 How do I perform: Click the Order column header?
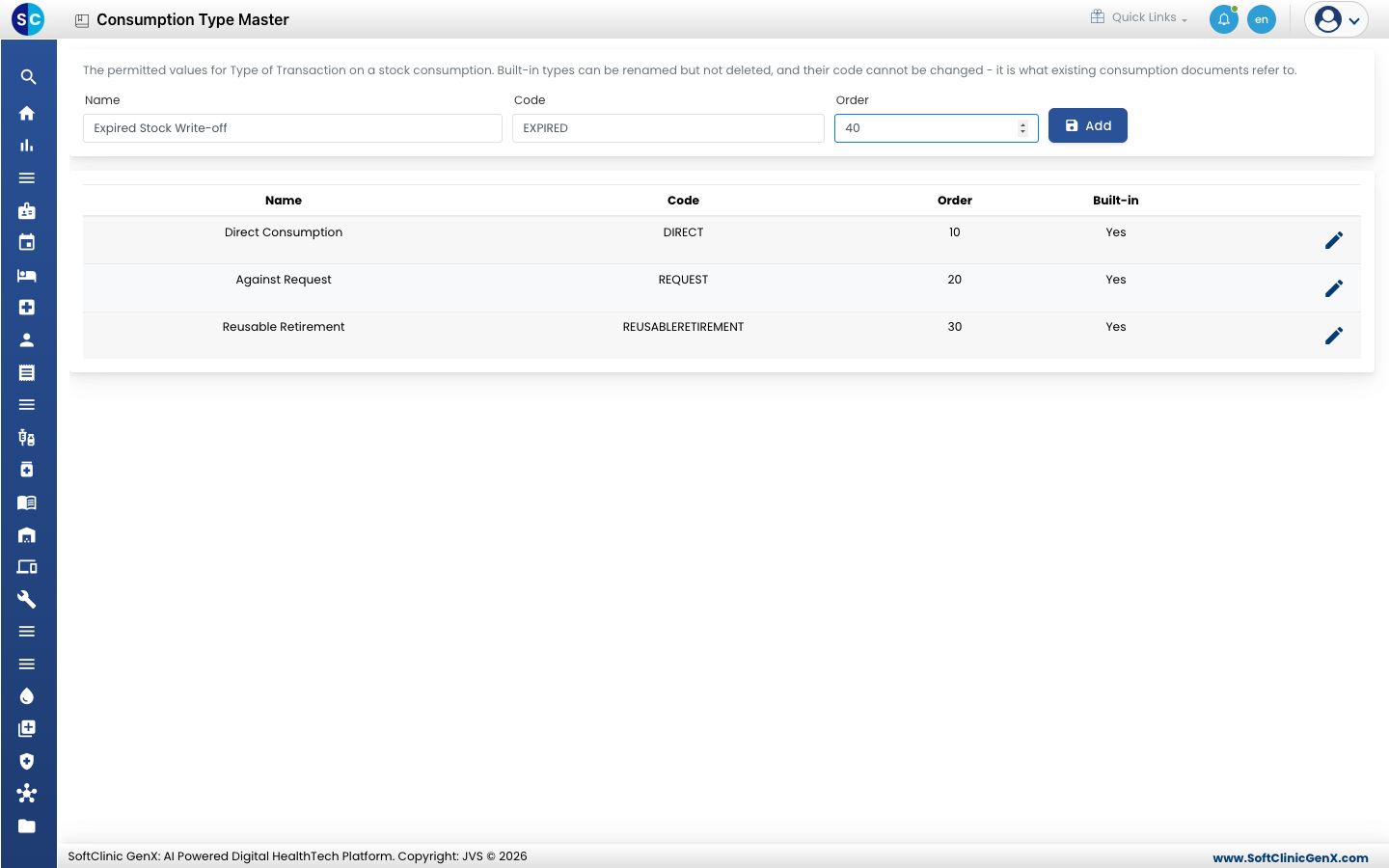click(955, 201)
